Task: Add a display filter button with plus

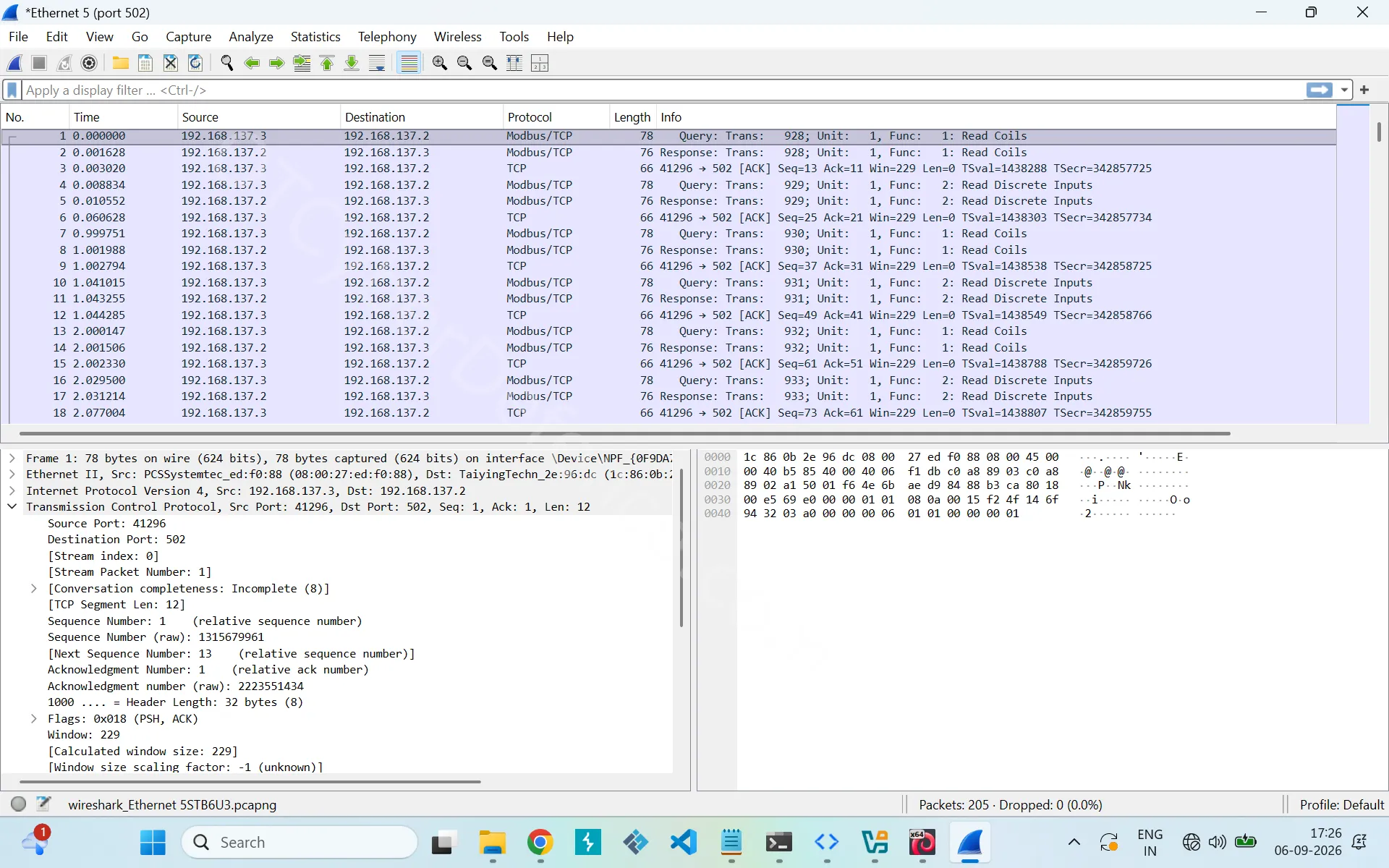Action: 1364,90
